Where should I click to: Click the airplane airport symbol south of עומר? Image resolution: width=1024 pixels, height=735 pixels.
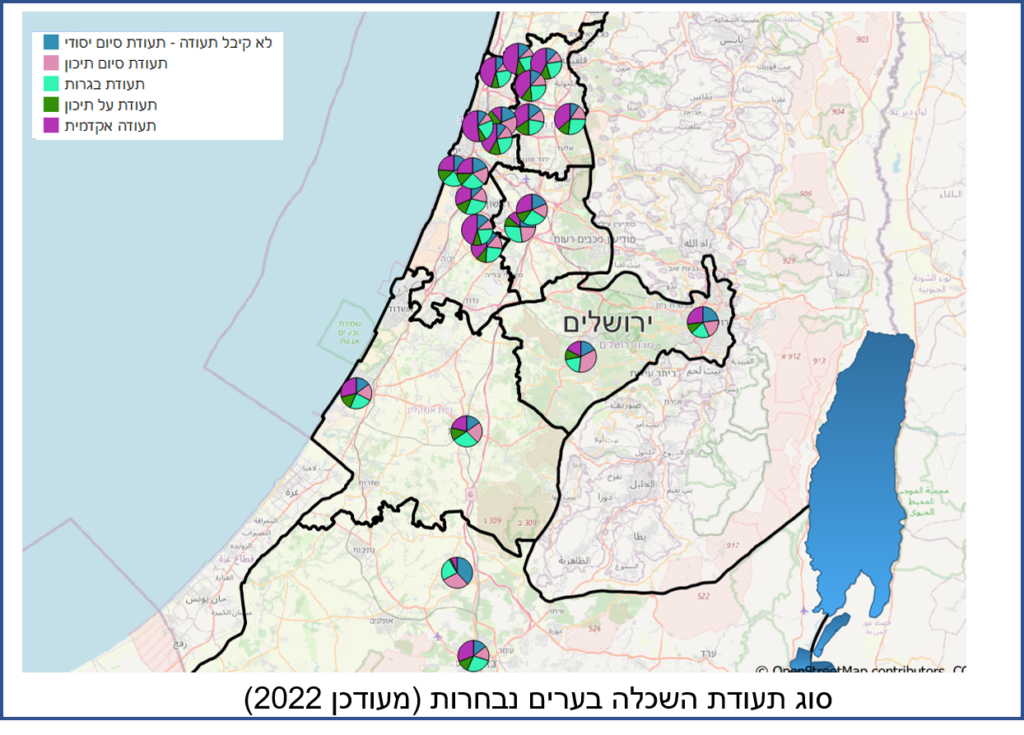pyautogui.click(x=437, y=636)
